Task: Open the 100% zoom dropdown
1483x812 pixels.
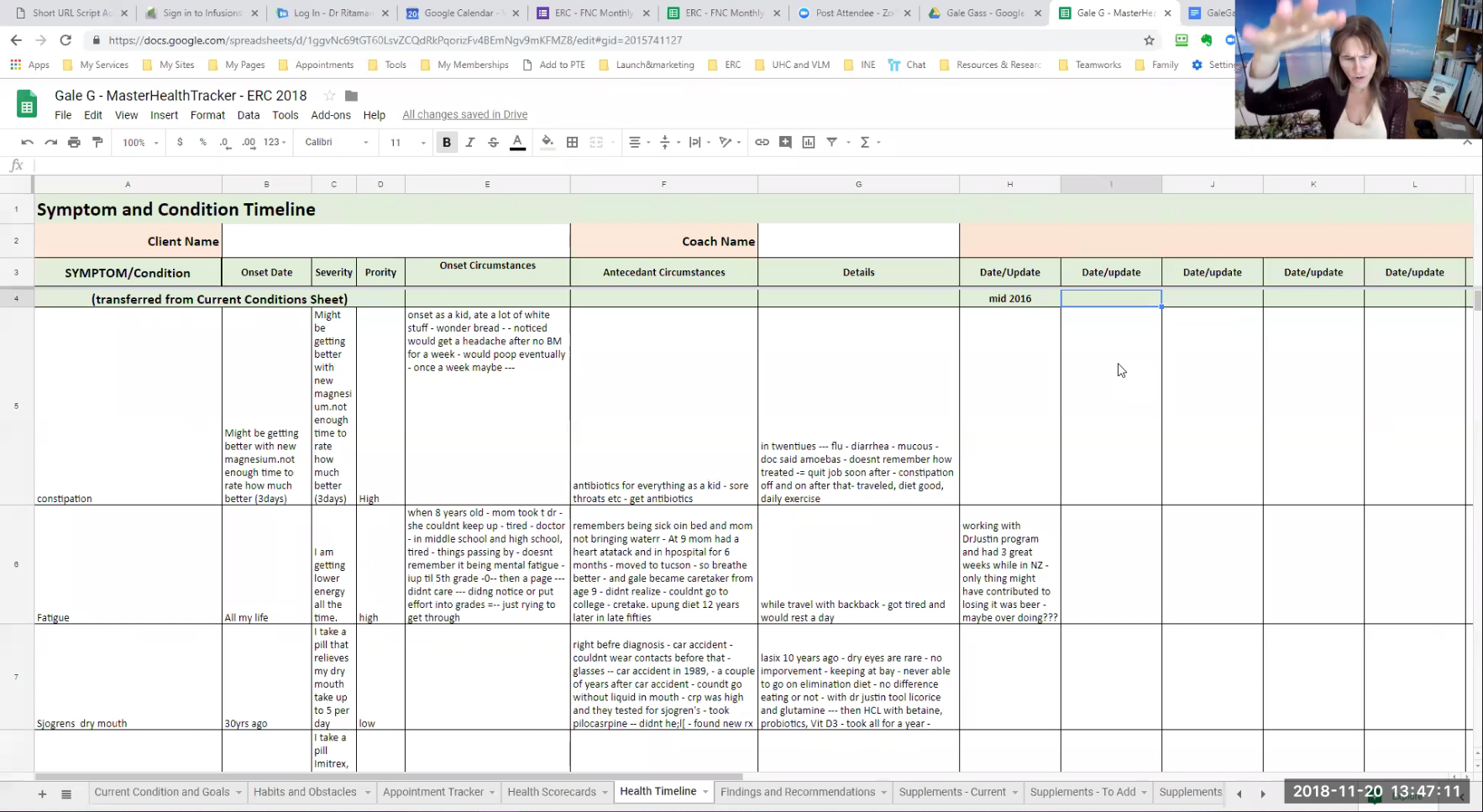Action: pyautogui.click(x=140, y=143)
